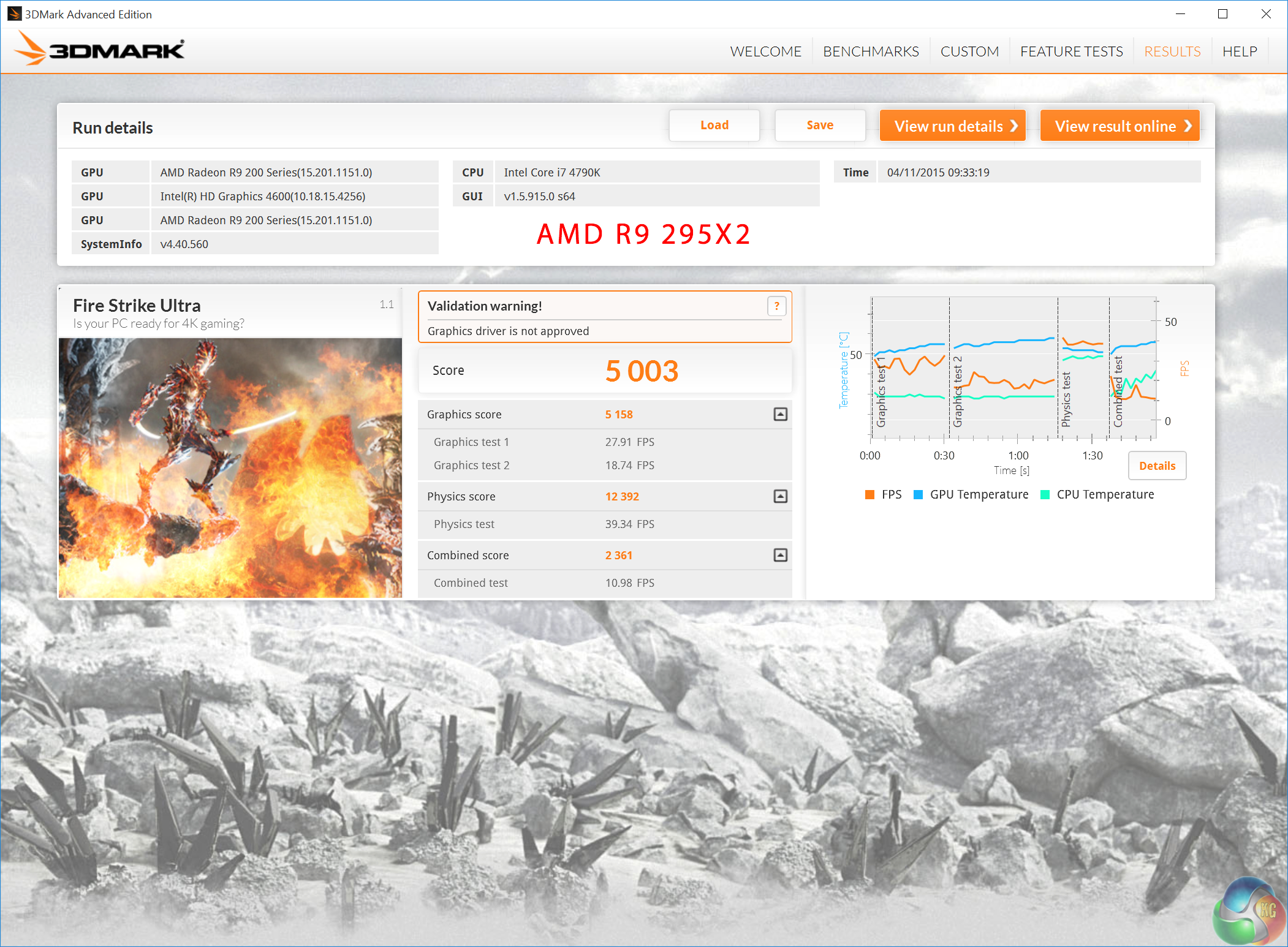Click the green CPU Temperature legend square

1045,495
